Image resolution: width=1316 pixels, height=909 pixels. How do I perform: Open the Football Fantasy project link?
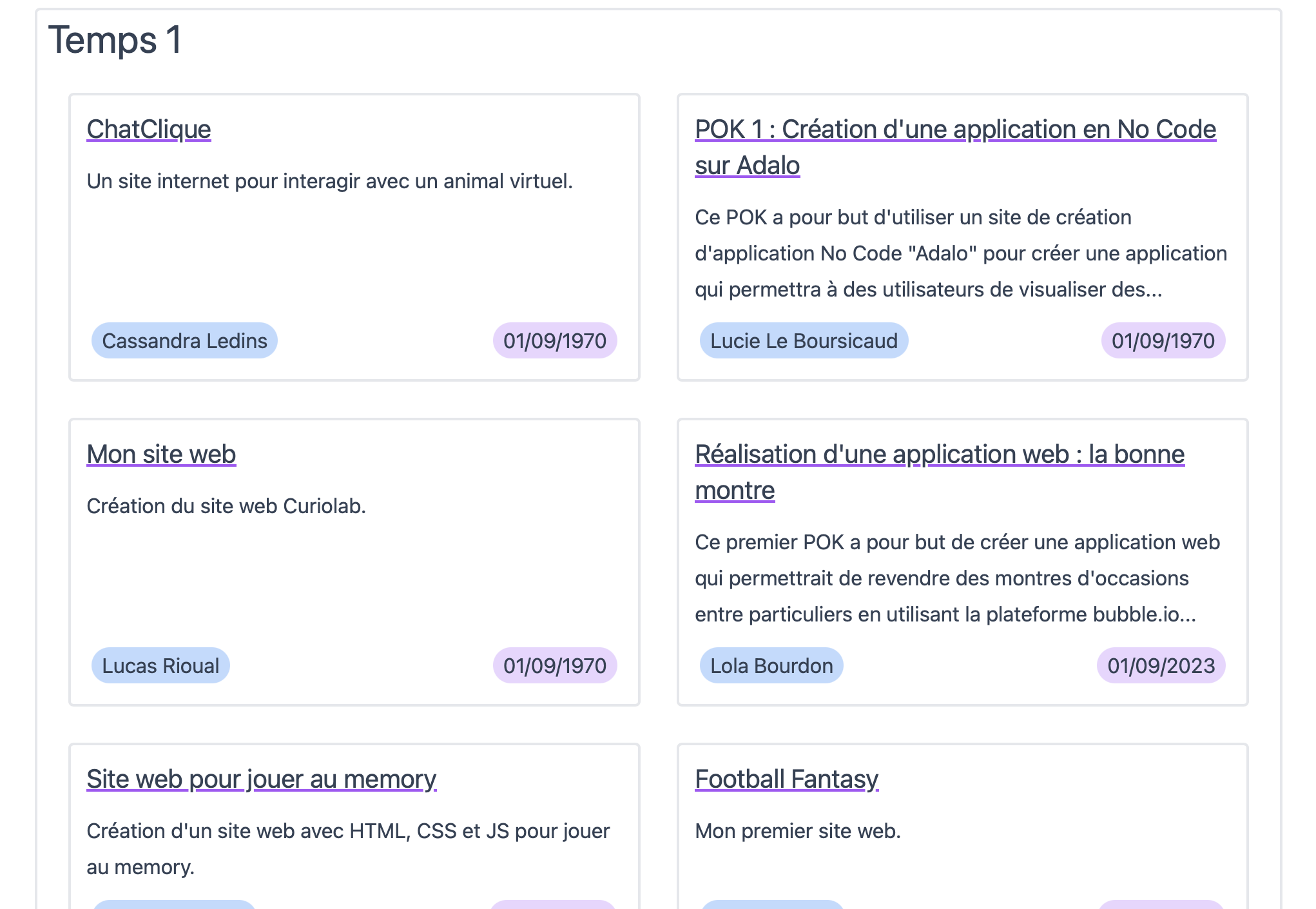786,779
